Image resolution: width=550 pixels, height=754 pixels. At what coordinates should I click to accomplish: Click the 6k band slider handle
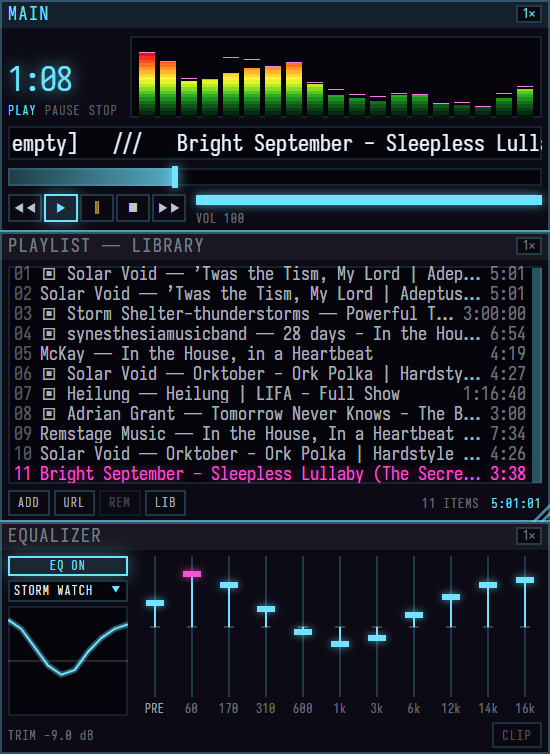point(414,615)
